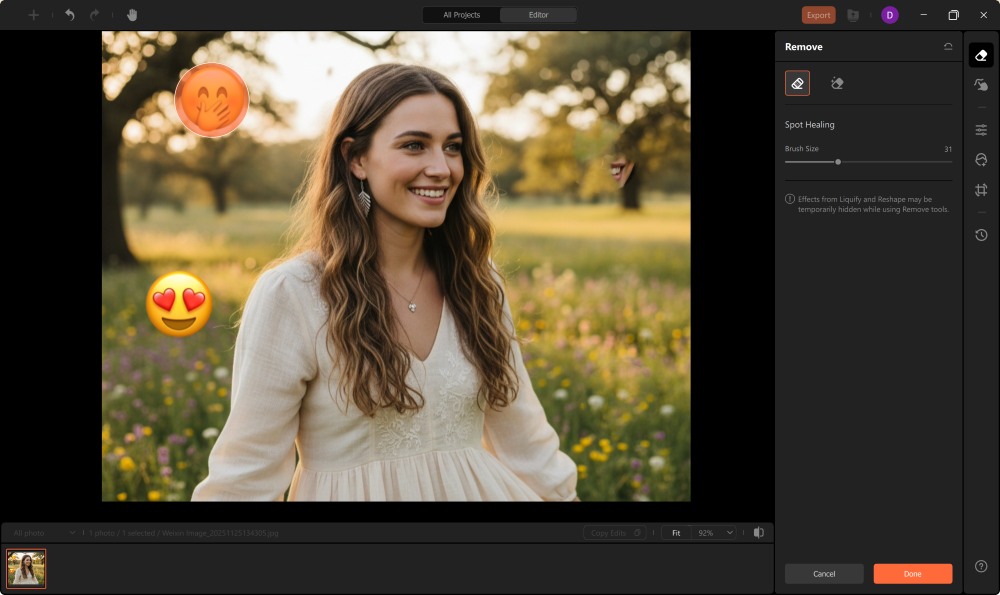Switch to the smart AI removal brush
The image size is (1000, 595).
click(x=837, y=83)
